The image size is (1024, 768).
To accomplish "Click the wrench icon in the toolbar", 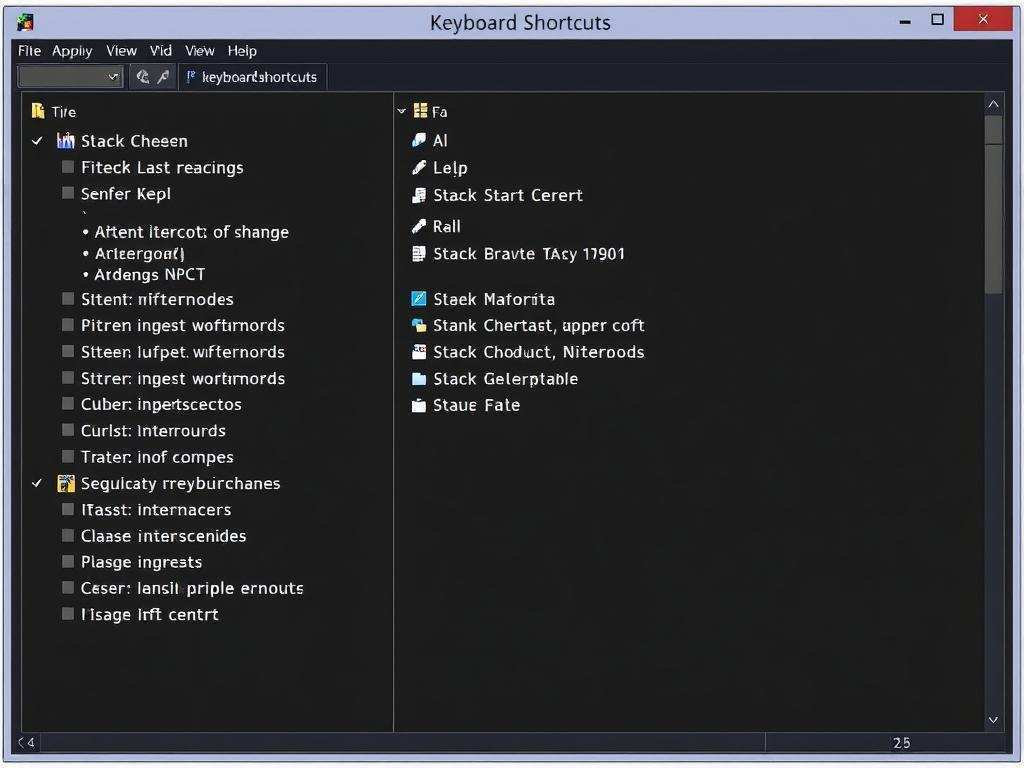I will tap(163, 77).
